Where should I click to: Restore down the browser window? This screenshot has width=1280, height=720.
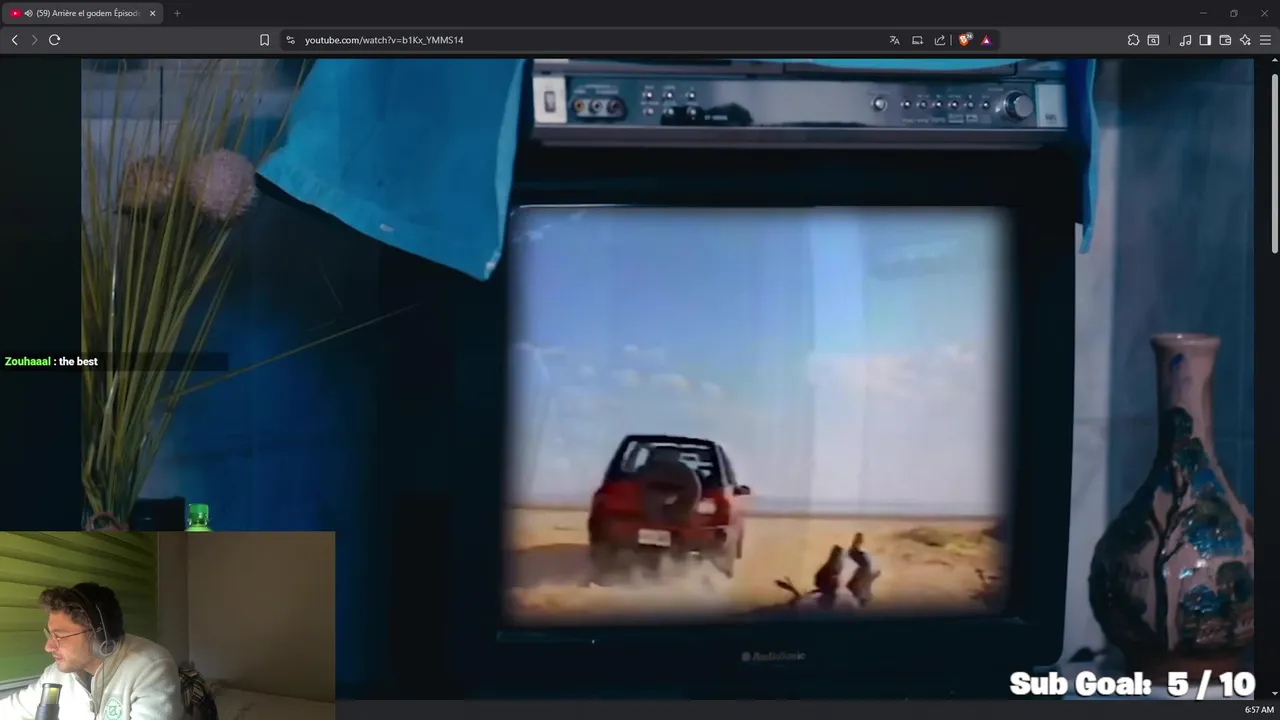[1233, 13]
